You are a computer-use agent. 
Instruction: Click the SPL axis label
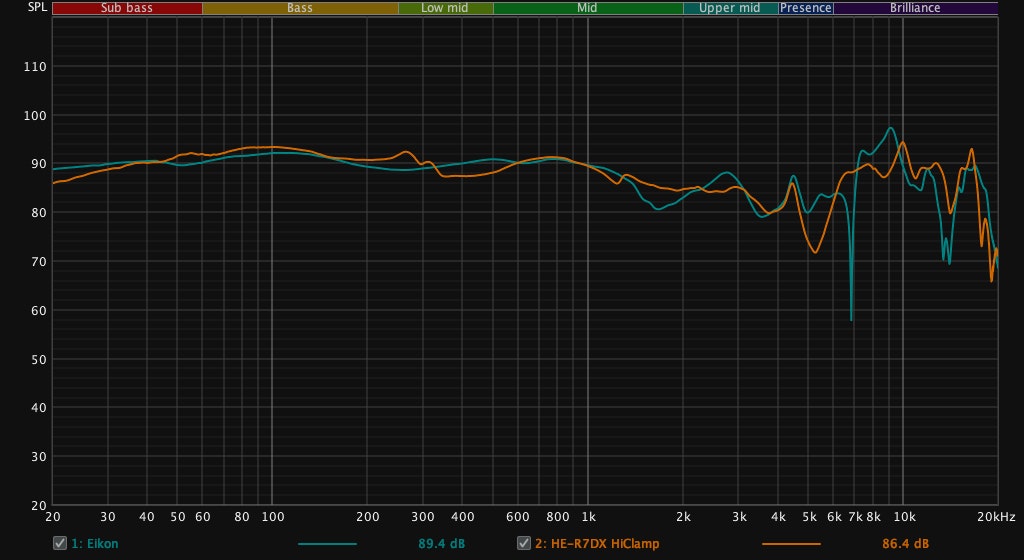(21, 8)
